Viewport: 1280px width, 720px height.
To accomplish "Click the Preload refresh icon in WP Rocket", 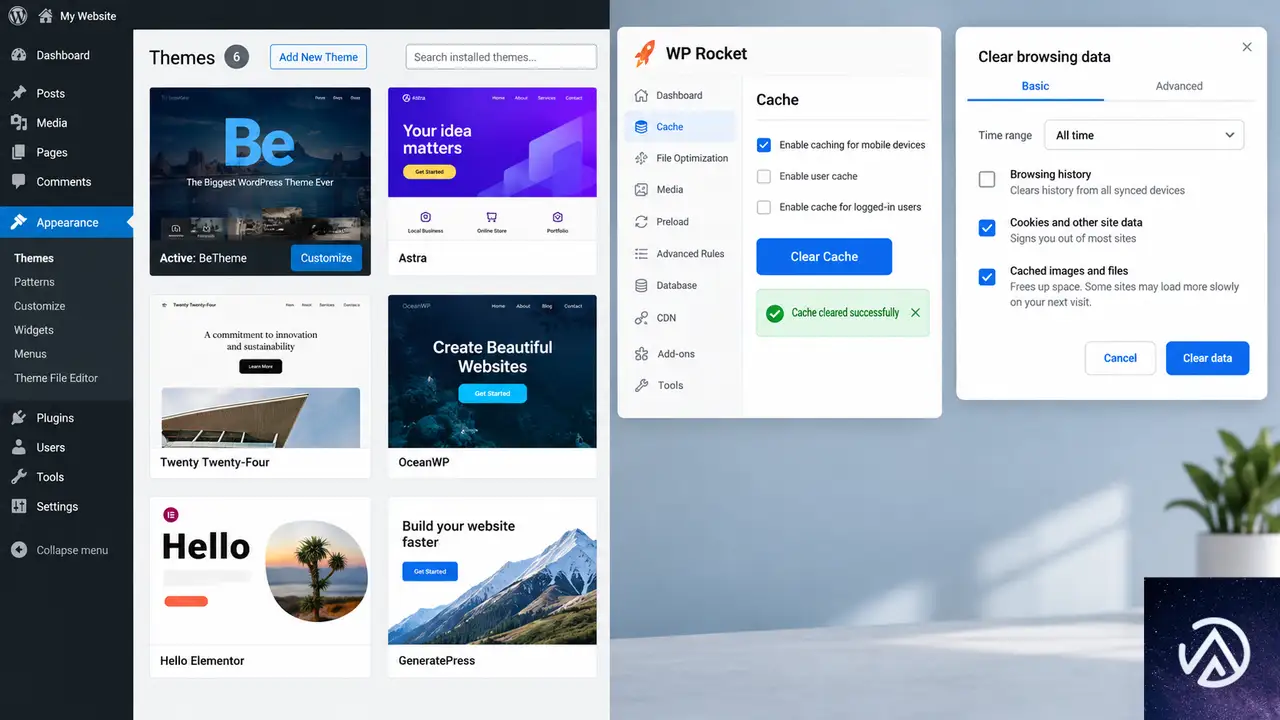I will [641, 222].
